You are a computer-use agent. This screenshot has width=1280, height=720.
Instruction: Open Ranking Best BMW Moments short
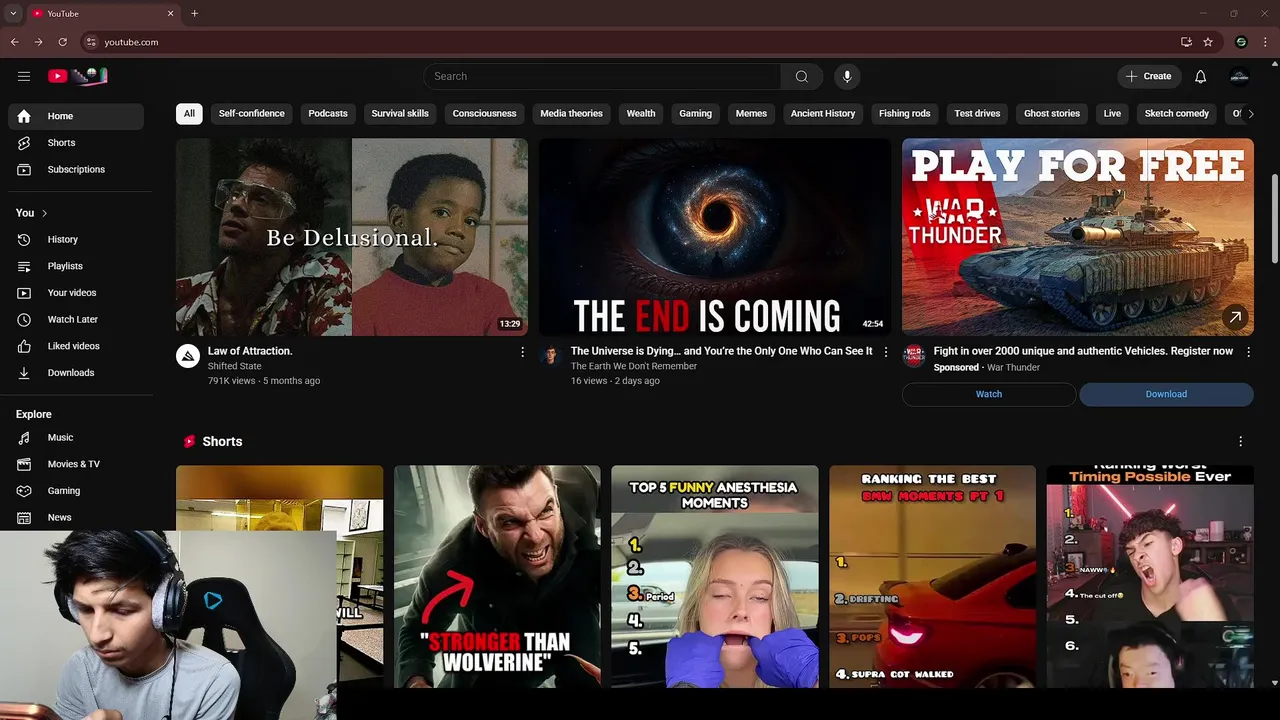click(x=932, y=576)
